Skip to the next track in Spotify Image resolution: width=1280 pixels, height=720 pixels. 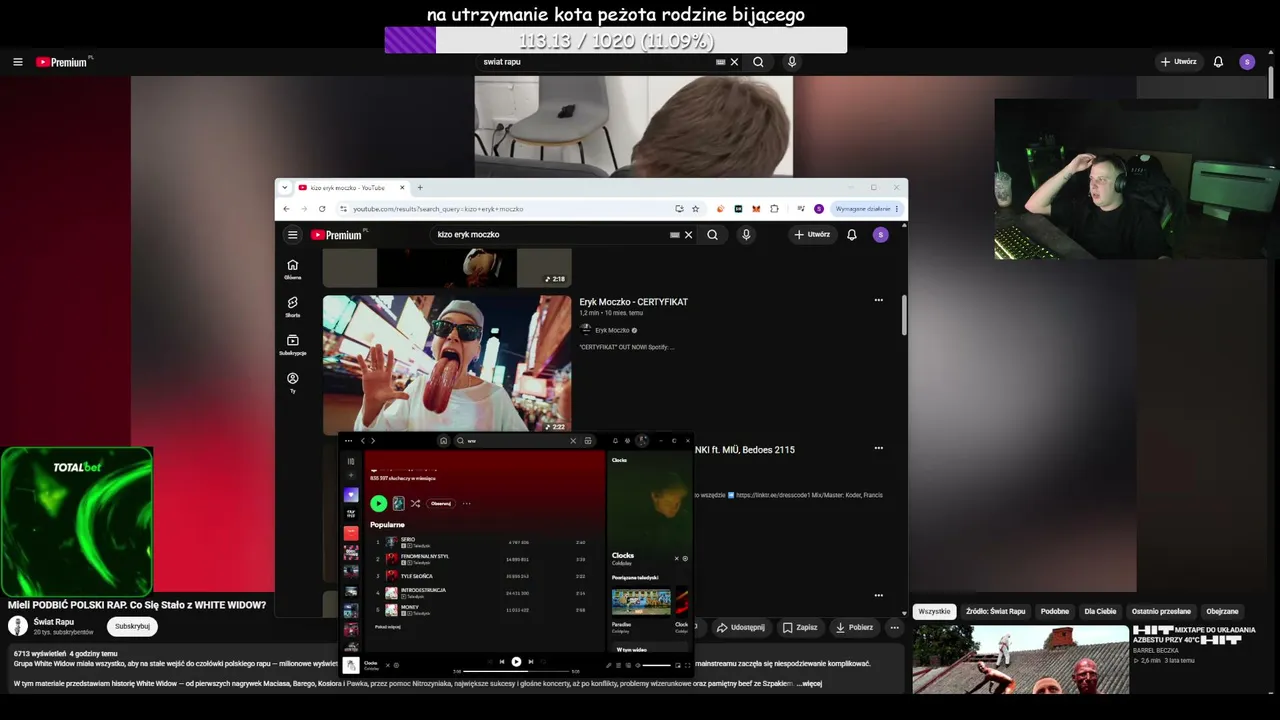[x=531, y=661]
